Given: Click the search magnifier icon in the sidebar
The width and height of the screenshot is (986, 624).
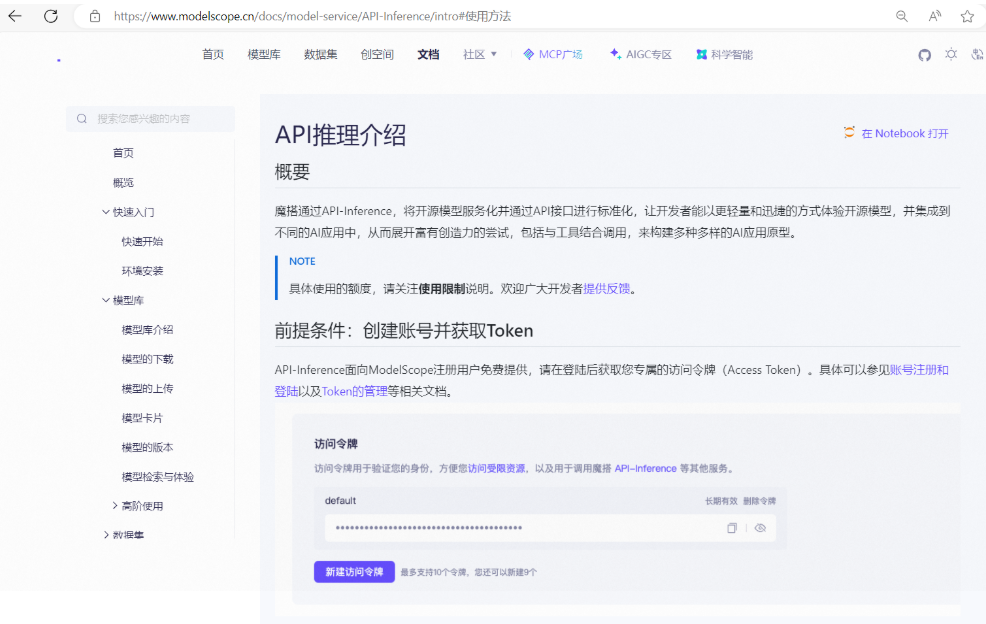Looking at the screenshot, I should (x=82, y=119).
